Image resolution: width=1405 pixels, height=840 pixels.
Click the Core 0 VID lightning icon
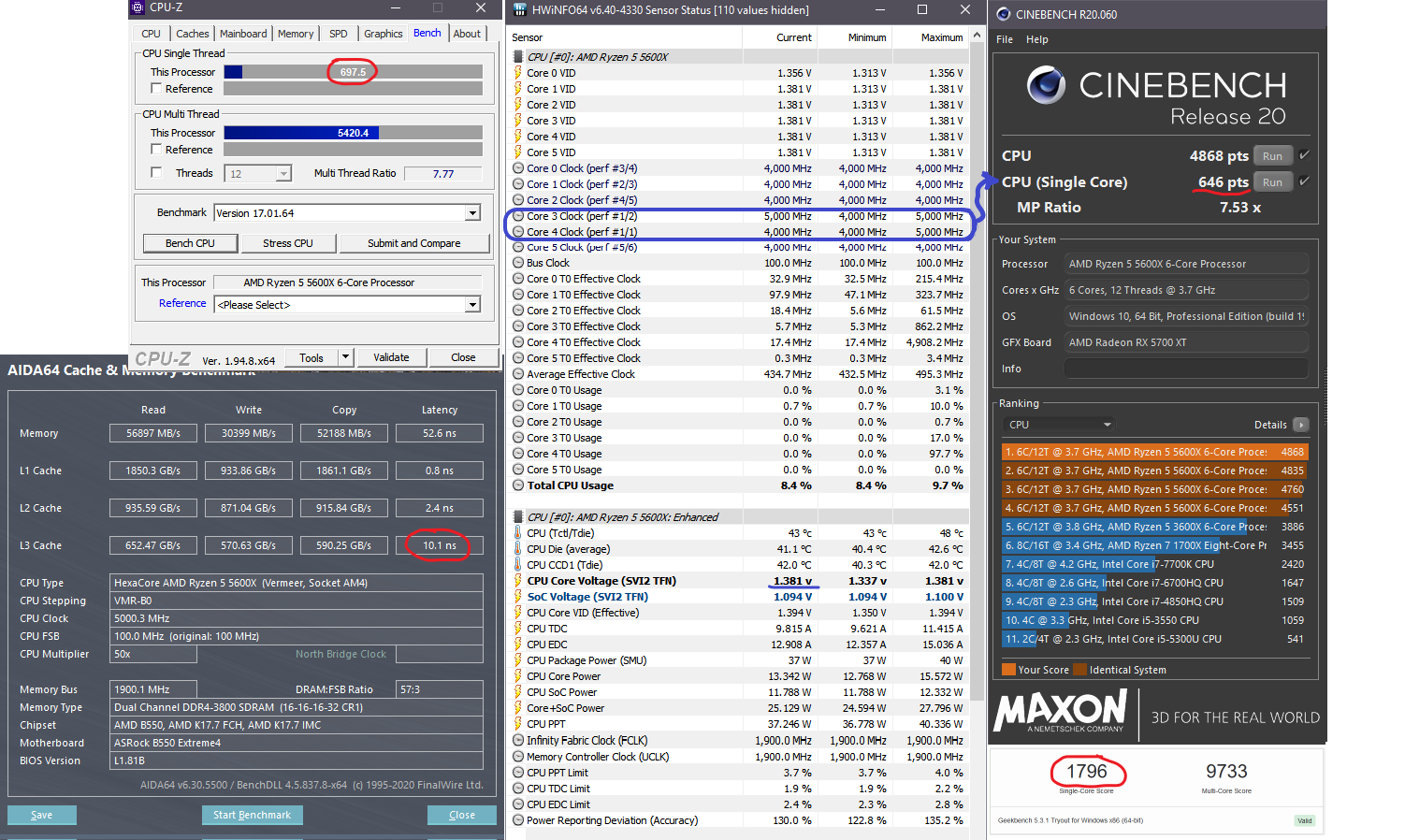coord(518,73)
